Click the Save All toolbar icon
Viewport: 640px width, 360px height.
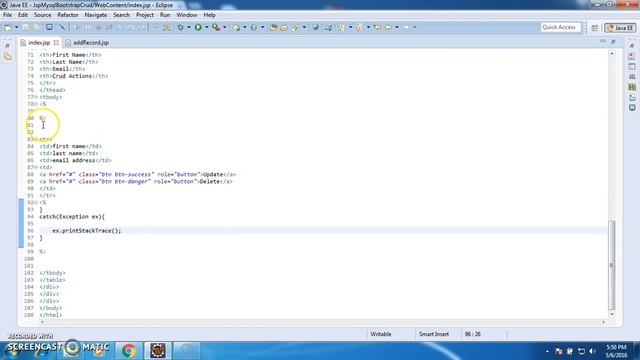[37, 27]
